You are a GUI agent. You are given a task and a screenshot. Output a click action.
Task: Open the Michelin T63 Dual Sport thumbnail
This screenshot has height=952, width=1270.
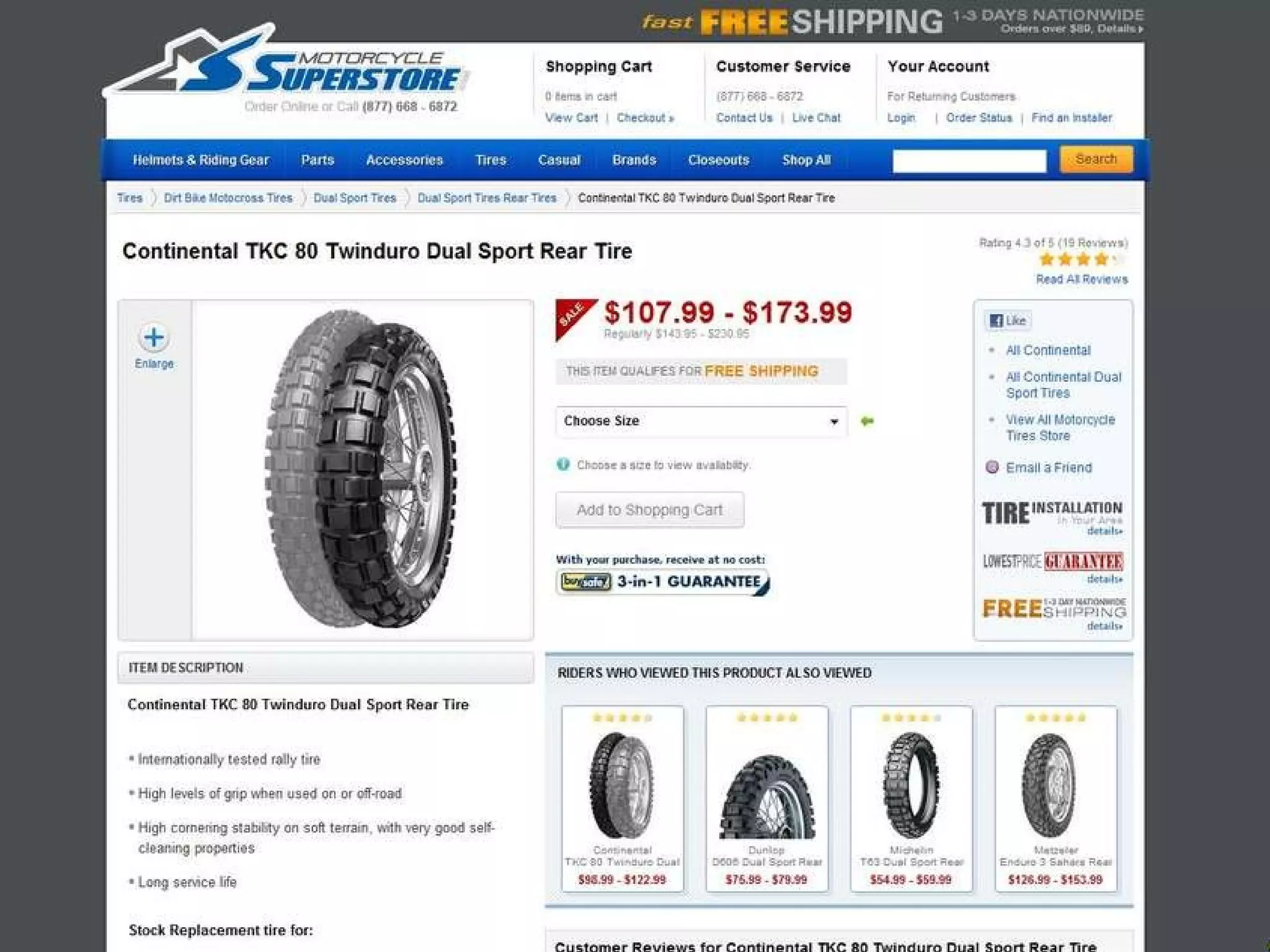click(x=912, y=799)
